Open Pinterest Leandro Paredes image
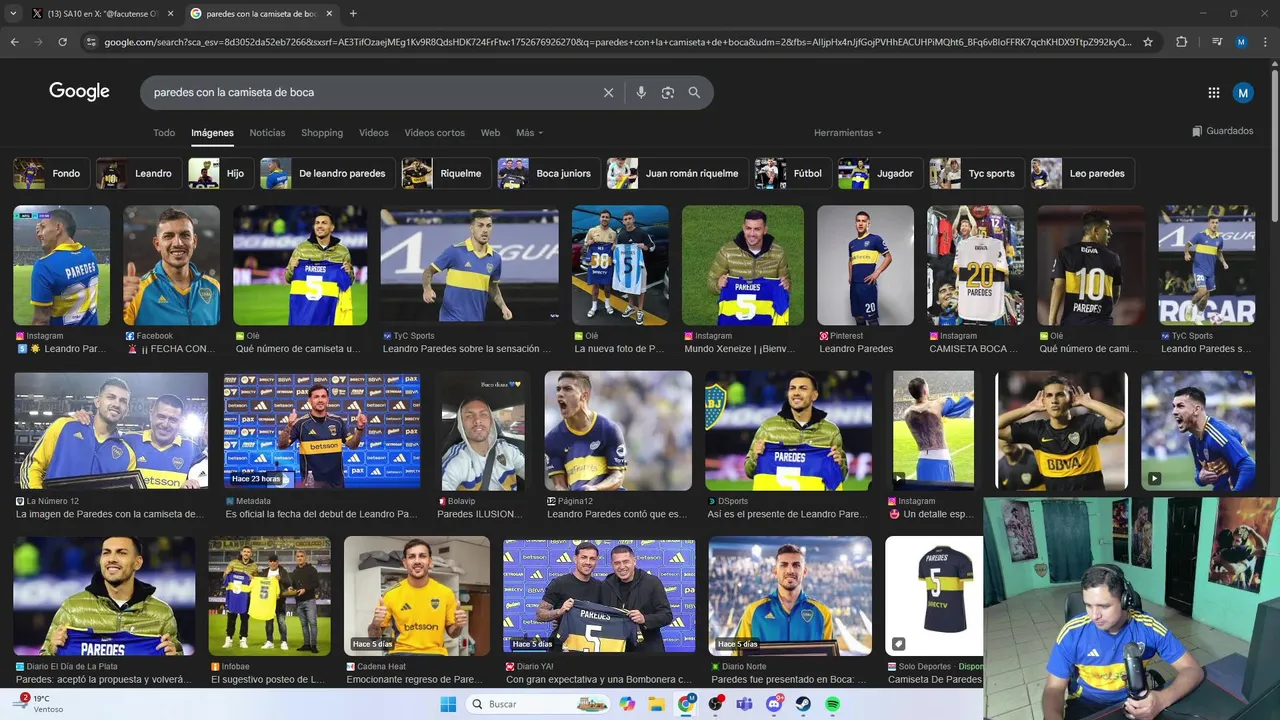The height and width of the screenshot is (720, 1280). (865, 265)
